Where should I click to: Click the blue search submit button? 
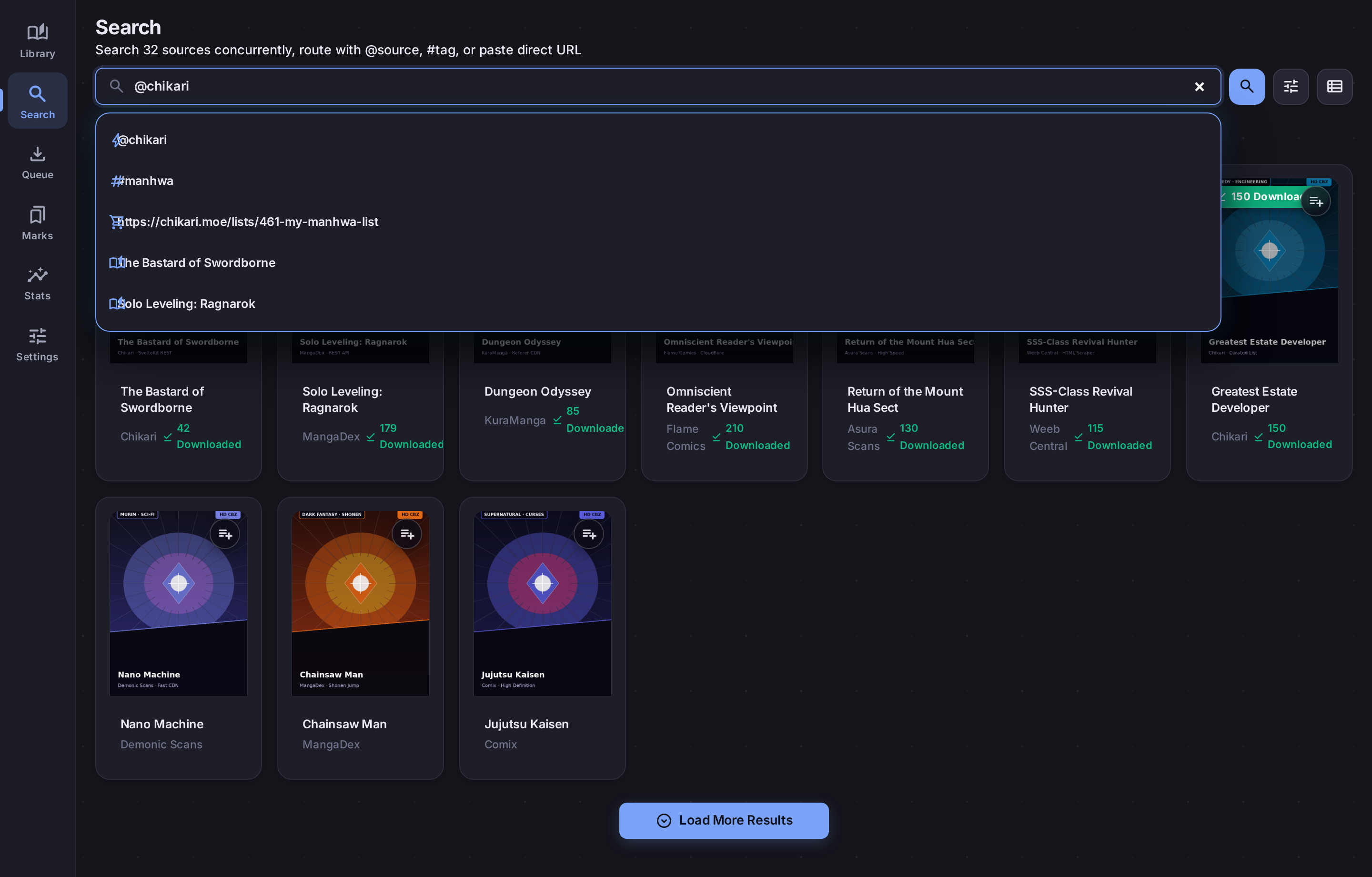pos(1247,87)
